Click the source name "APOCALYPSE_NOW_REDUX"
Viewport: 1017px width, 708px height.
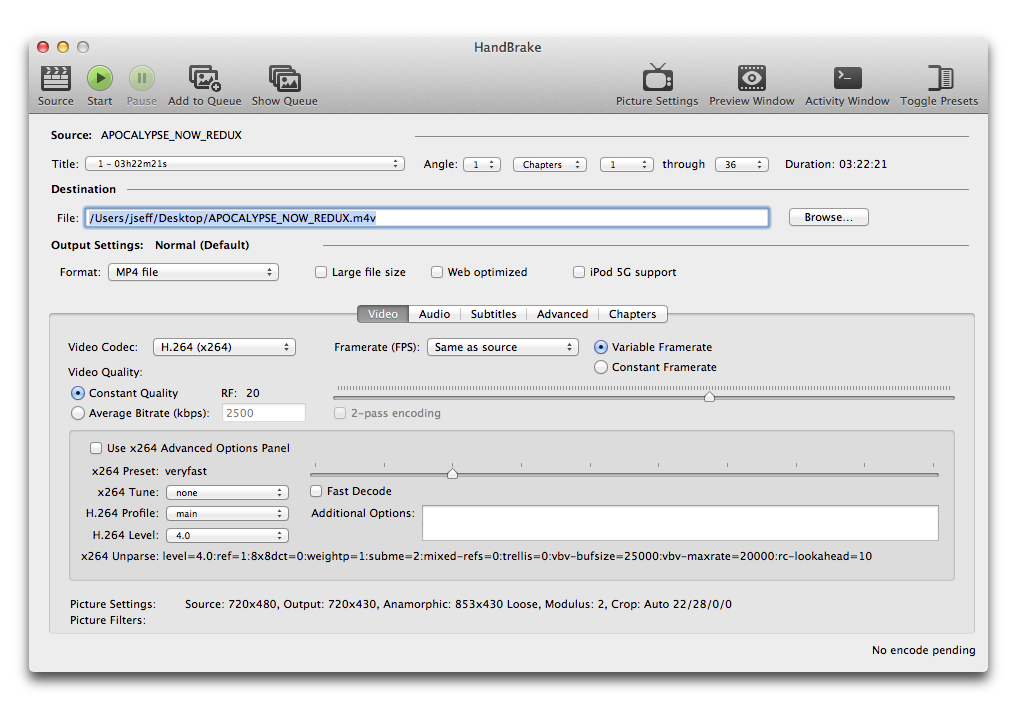click(171, 136)
